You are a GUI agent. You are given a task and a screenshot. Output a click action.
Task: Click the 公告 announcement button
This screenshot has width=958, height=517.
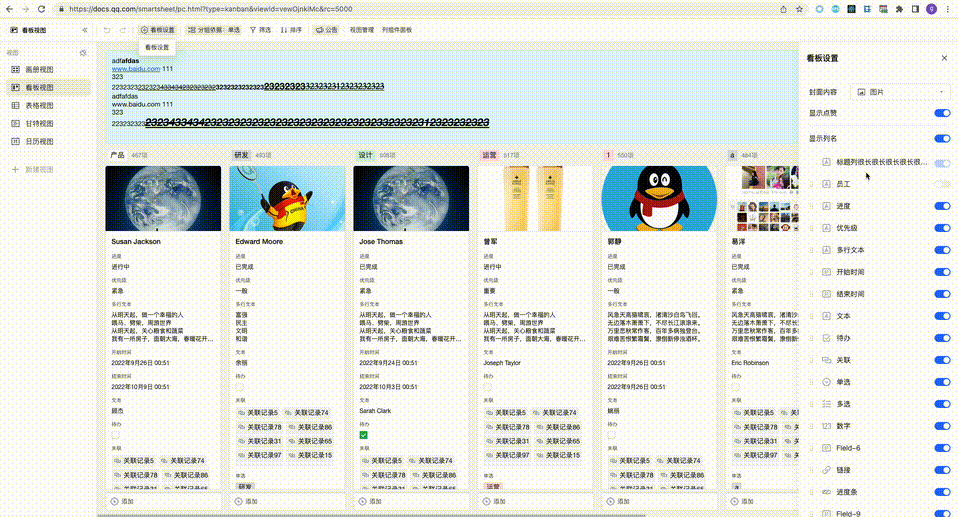pyautogui.click(x=327, y=30)
